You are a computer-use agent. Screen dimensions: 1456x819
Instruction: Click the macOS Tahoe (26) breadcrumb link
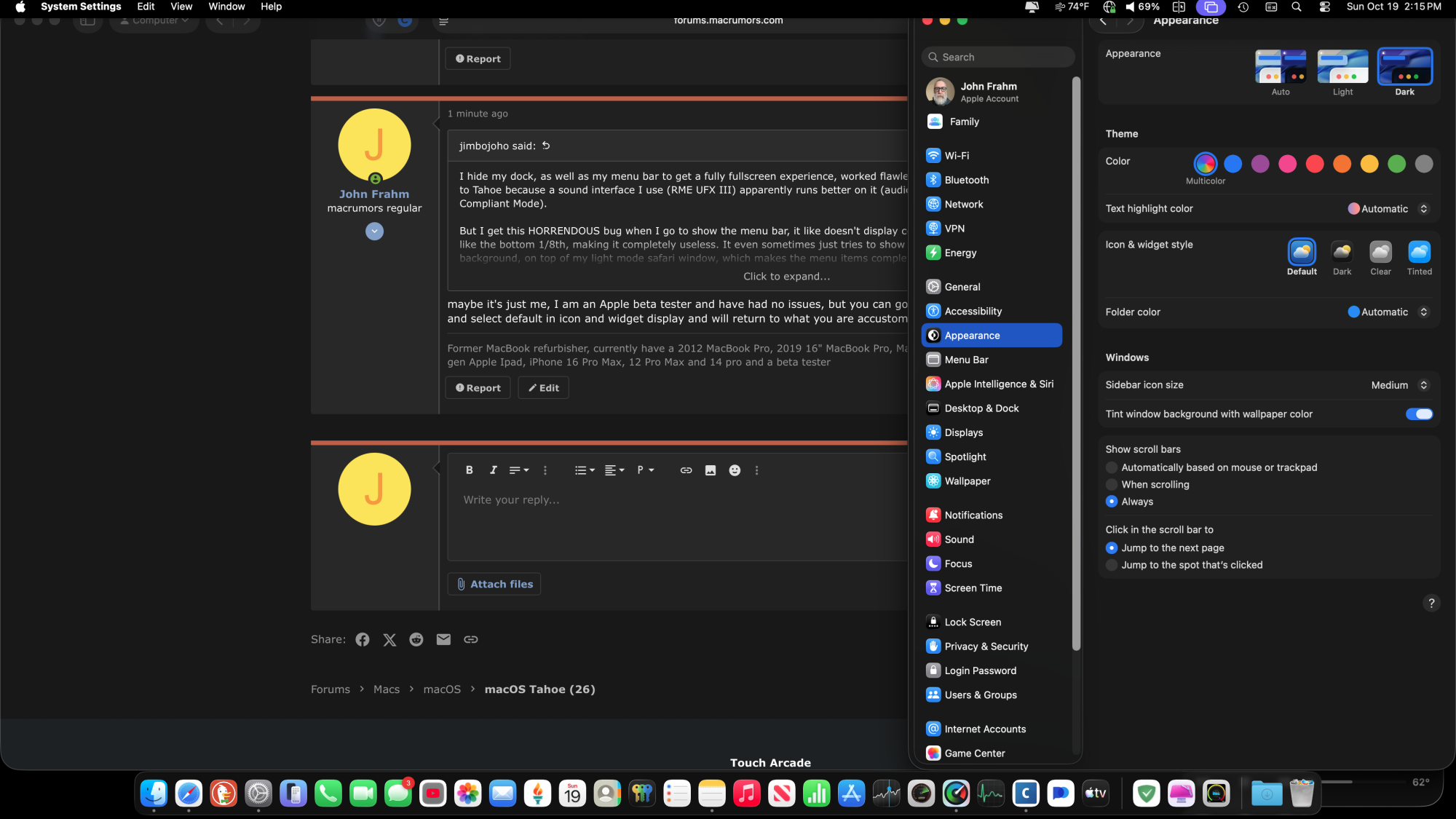539,689
